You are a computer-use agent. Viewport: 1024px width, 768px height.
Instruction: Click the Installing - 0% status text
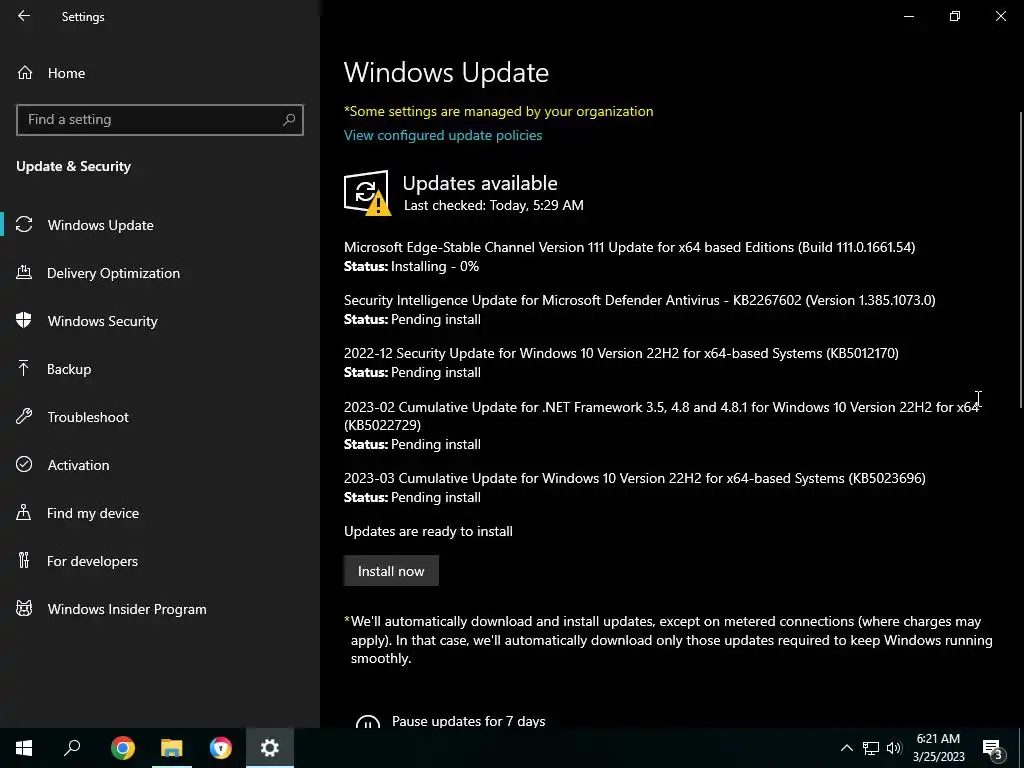coord(434,266)
